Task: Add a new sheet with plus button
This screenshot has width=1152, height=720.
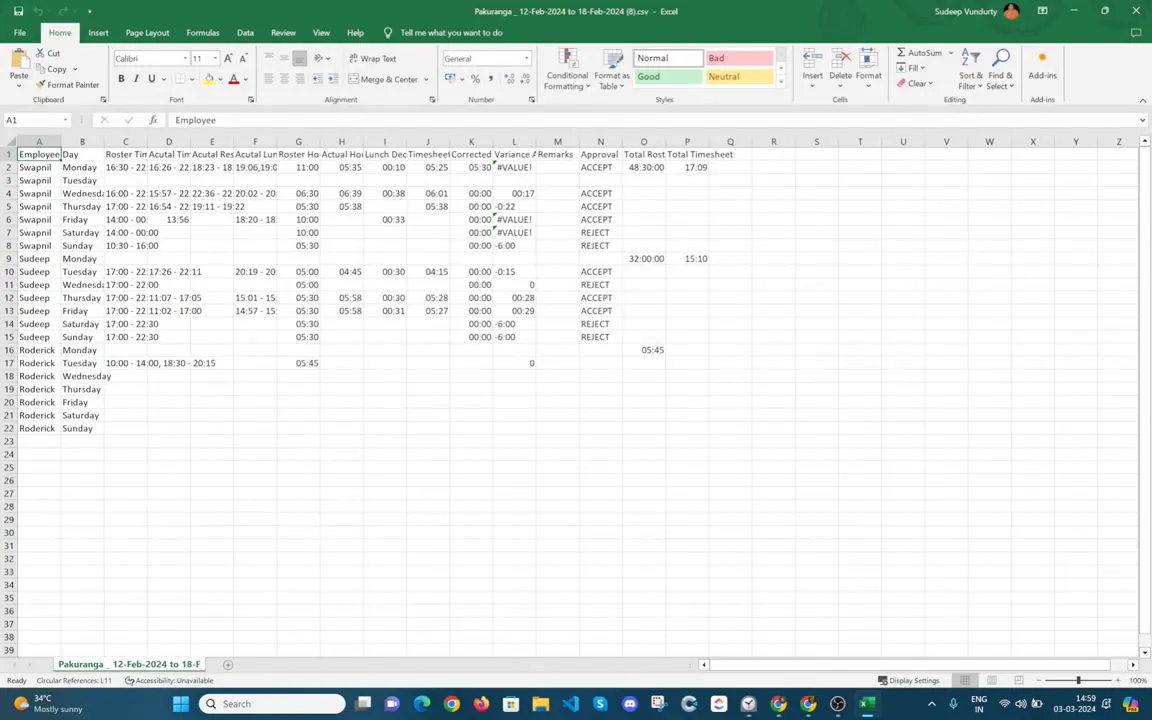Action: 228,665
